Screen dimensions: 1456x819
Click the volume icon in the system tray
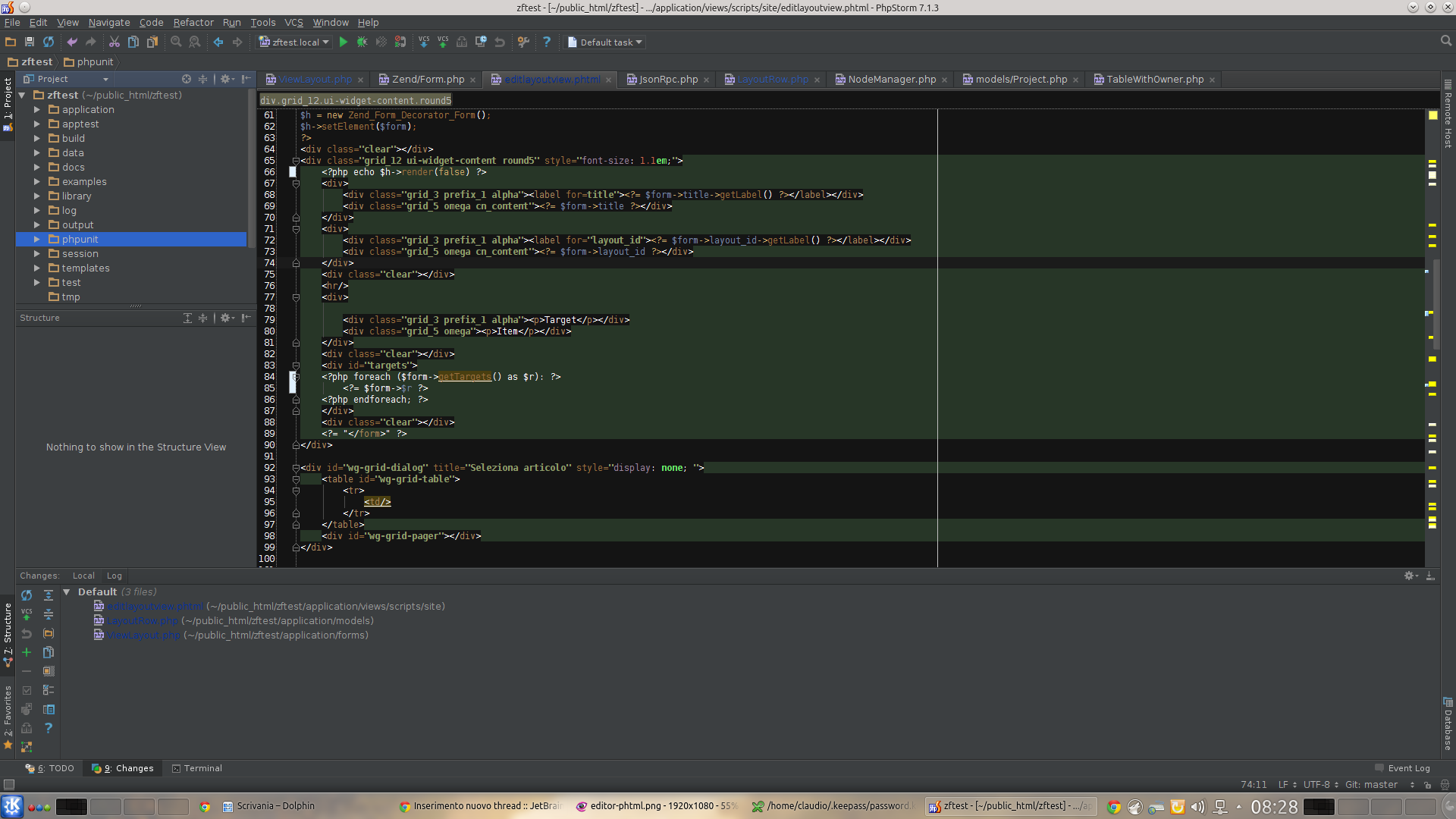tap(1198, 806)
